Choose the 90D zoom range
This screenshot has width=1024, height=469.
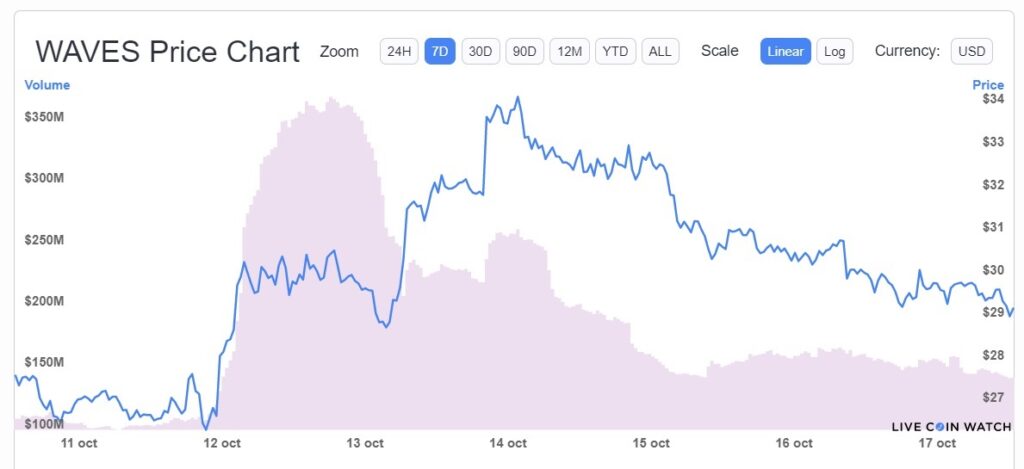(x=524, y=52)
